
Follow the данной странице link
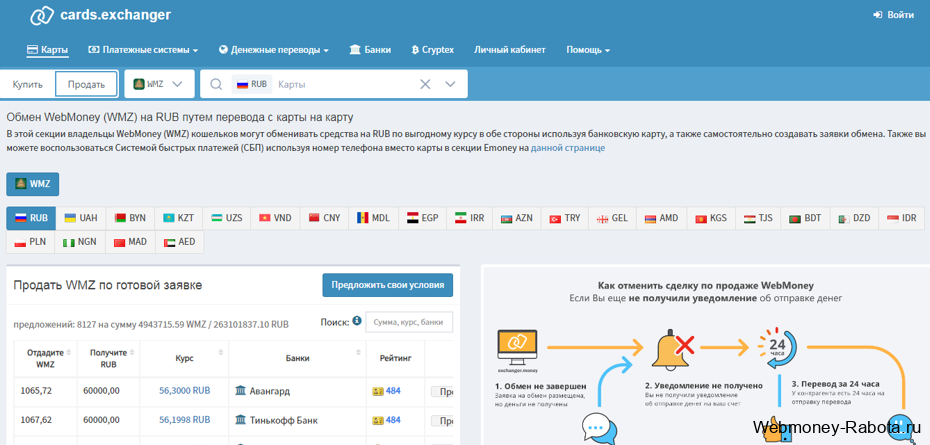[568, 148]
